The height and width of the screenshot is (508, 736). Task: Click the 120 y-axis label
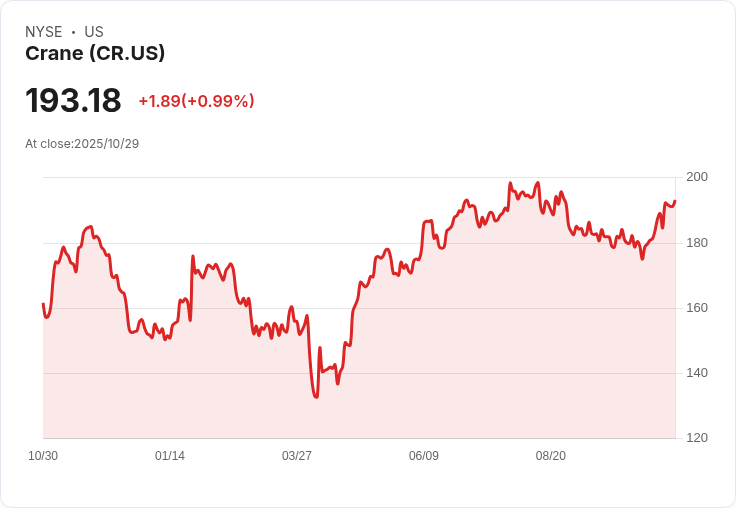pos(696,438)
